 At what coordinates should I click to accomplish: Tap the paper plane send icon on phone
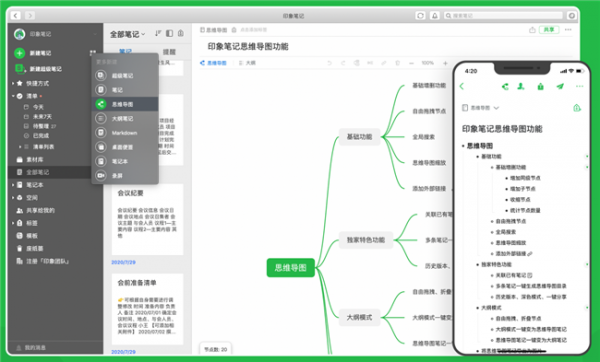pos(560,86)
